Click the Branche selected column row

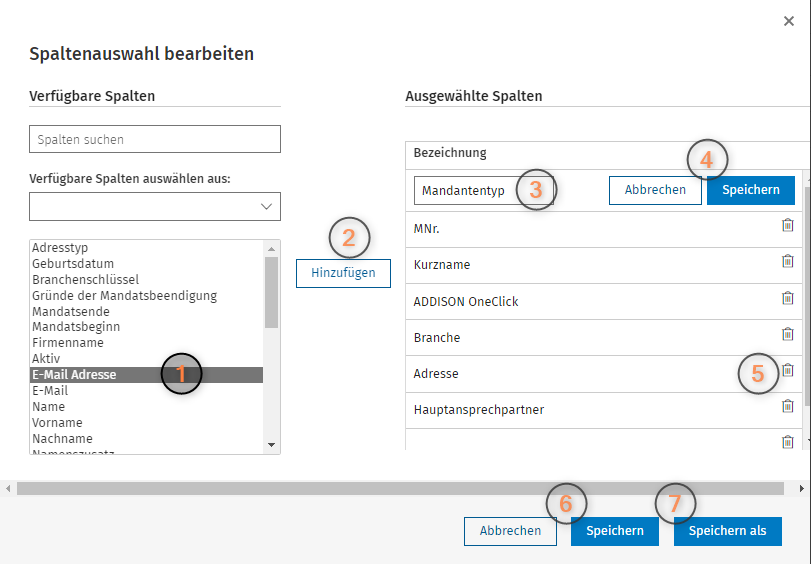point(604,338)
